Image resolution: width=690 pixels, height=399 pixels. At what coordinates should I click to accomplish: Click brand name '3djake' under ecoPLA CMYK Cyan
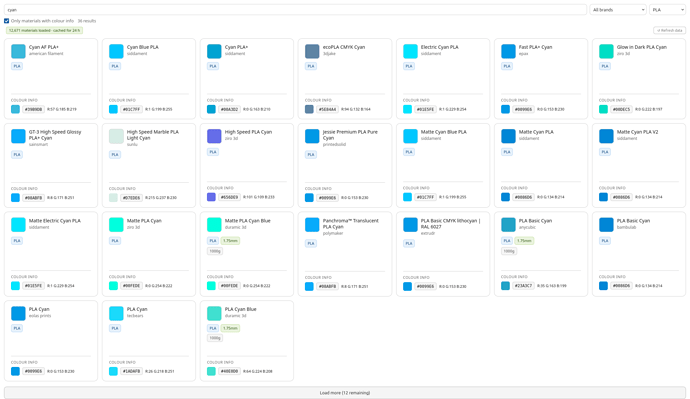click(329, 54)
